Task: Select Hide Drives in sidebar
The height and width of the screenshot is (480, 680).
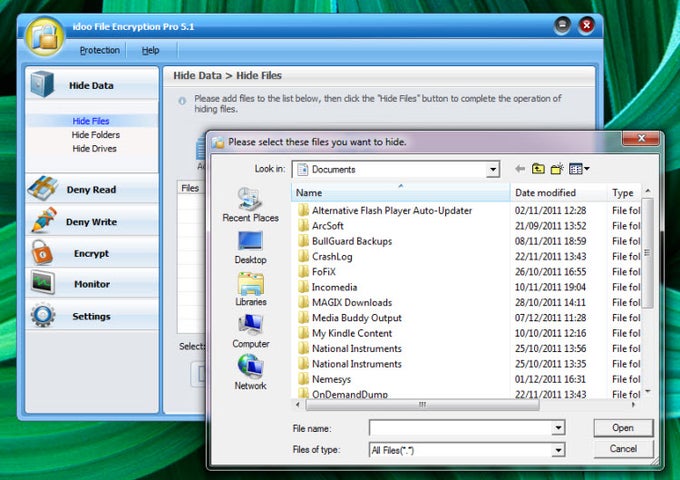Action: (94, 149)
